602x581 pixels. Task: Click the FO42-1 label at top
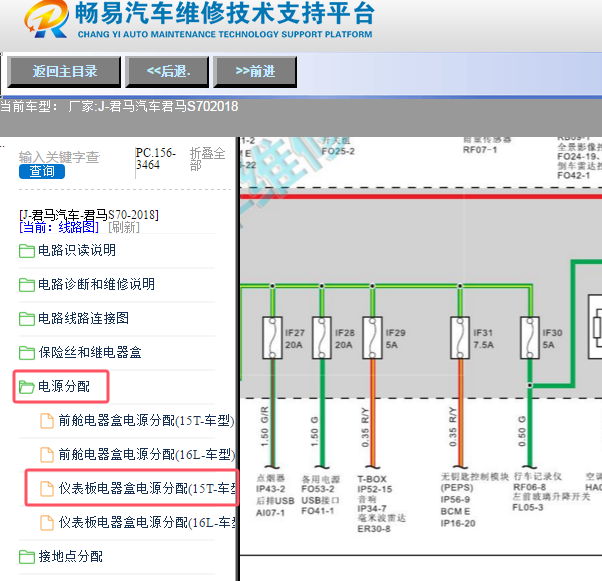574,175
